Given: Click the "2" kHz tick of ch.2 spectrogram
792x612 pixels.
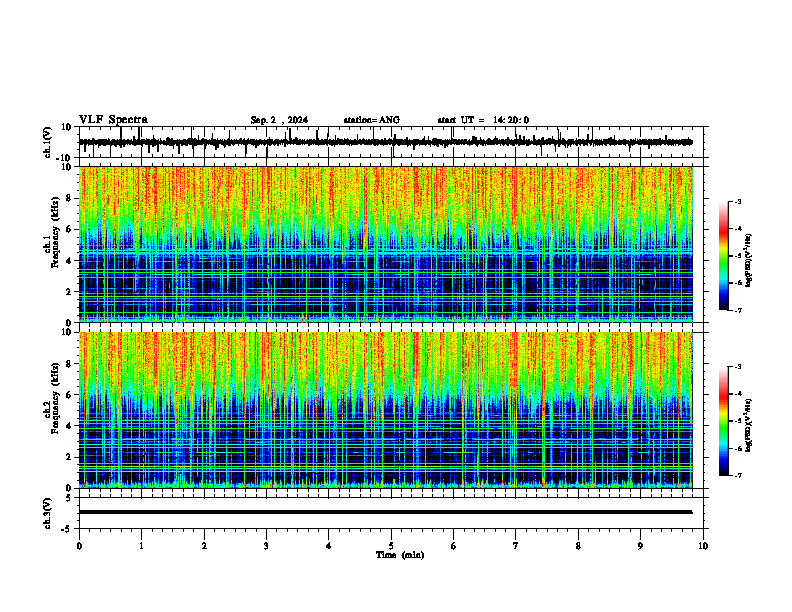Looking at the screenshot, I should pos(69,457).
